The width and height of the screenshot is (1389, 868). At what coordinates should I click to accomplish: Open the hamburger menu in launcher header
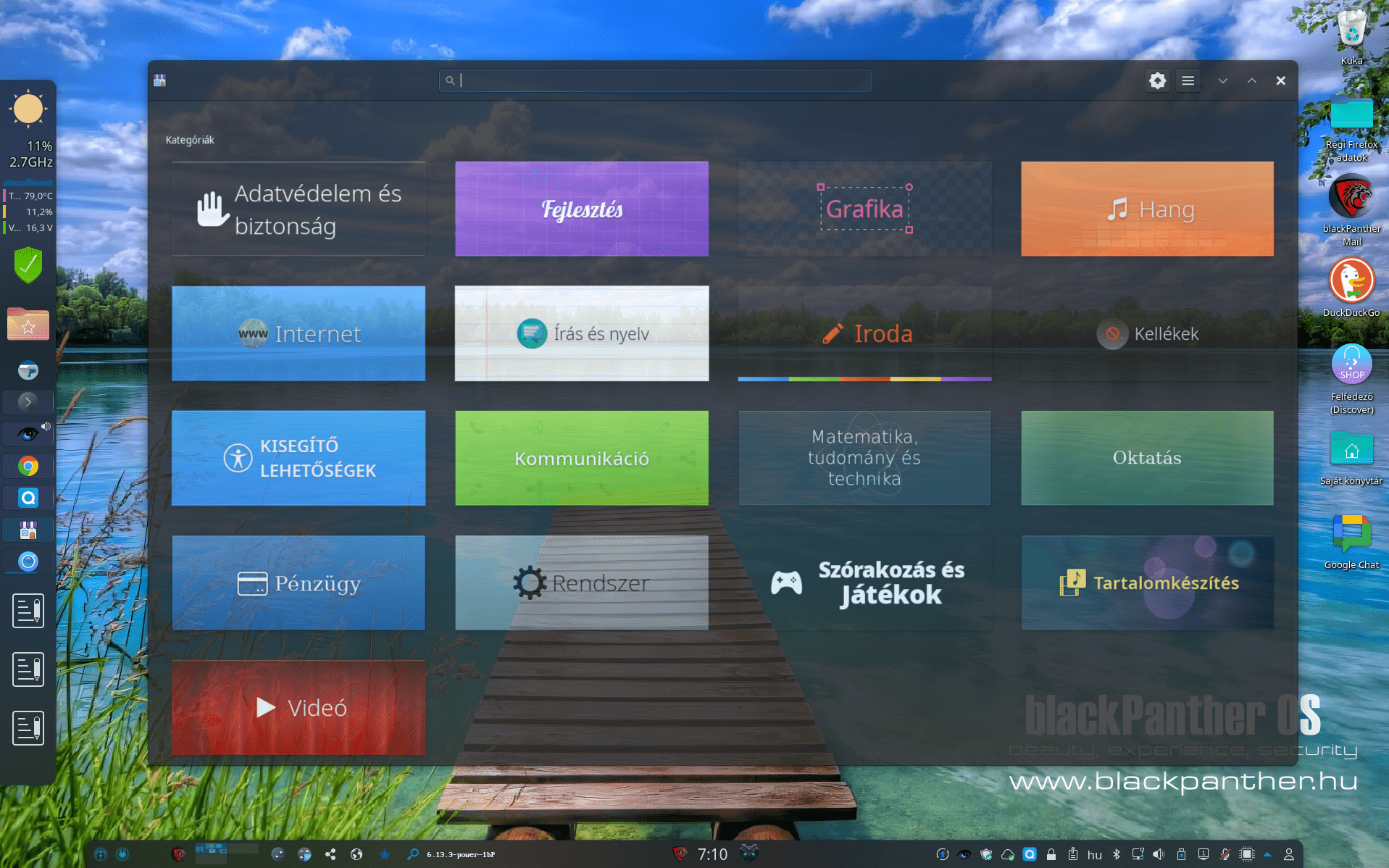point(1188,80)
